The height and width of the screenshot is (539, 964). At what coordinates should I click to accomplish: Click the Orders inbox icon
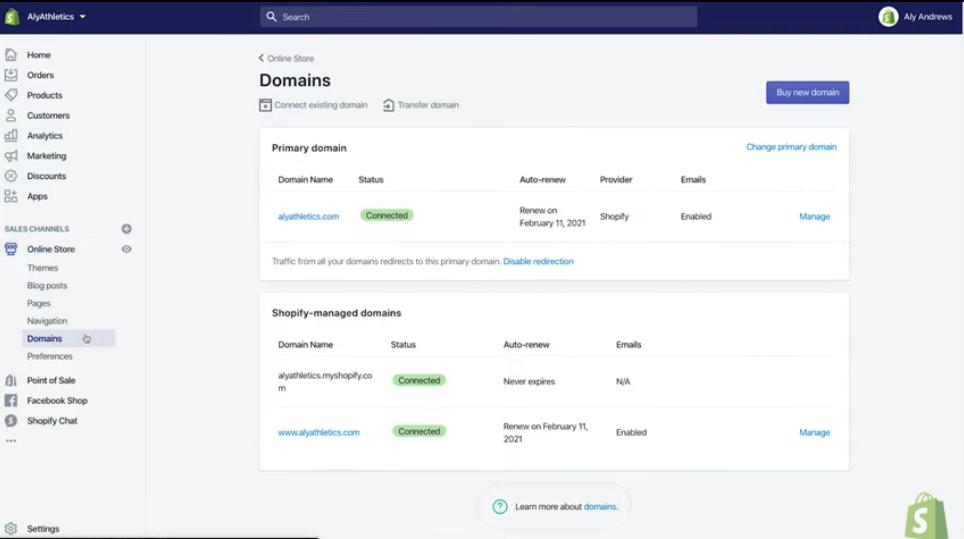click(x=10, y=75)
